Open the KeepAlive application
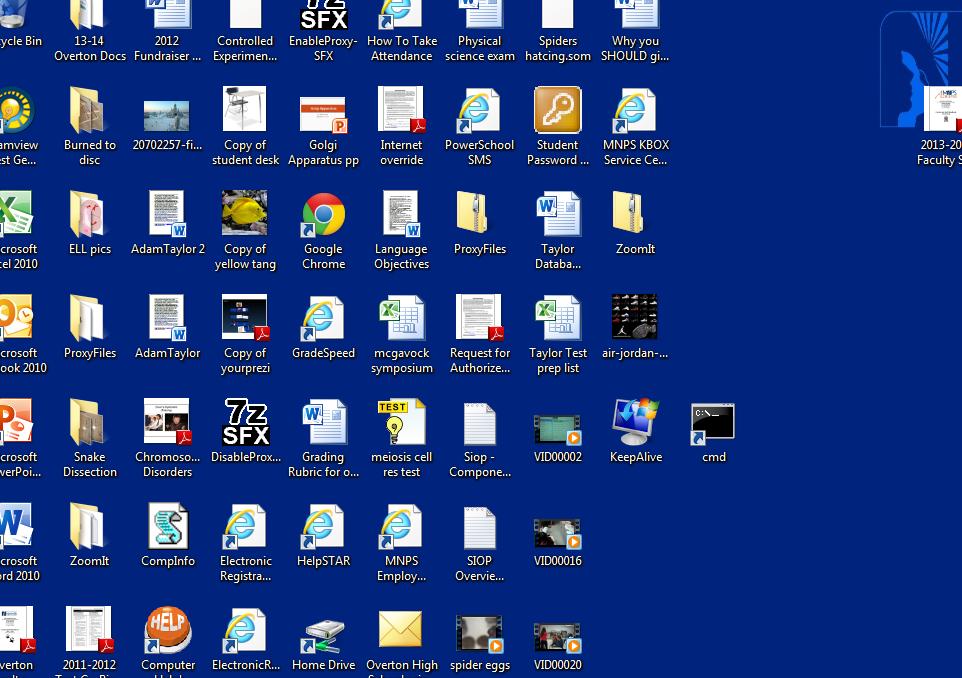 pyautogui.click(x=635, y=421)
